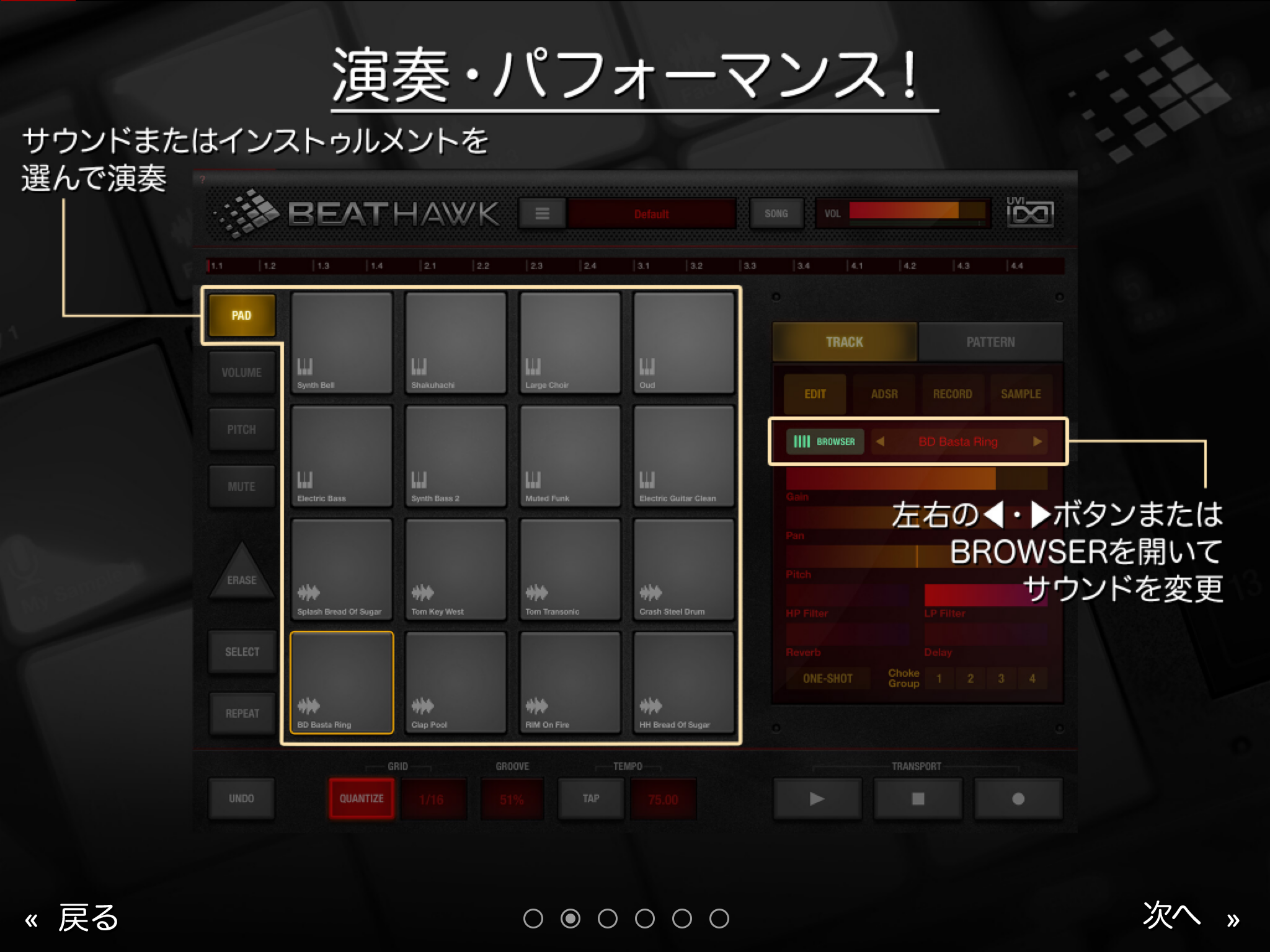The image size is (1270, 952).
Task: Tap the Electric Bass pad
Action: tap(342, 456)
